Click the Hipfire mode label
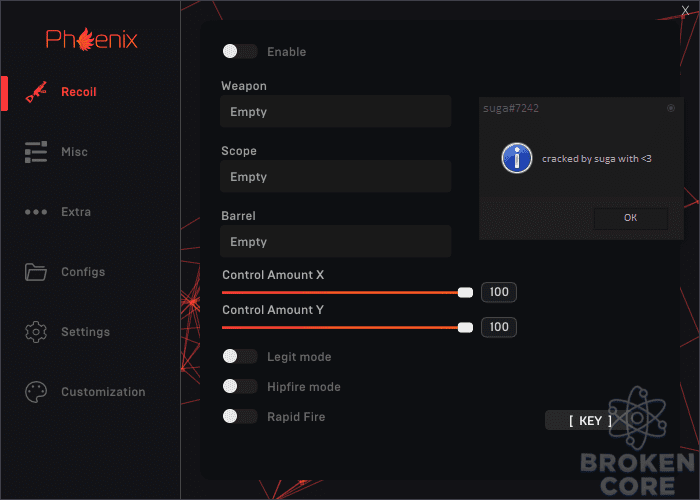Viewport: 700px width, 500px height. pyautogui.click(x=304, y=387)
